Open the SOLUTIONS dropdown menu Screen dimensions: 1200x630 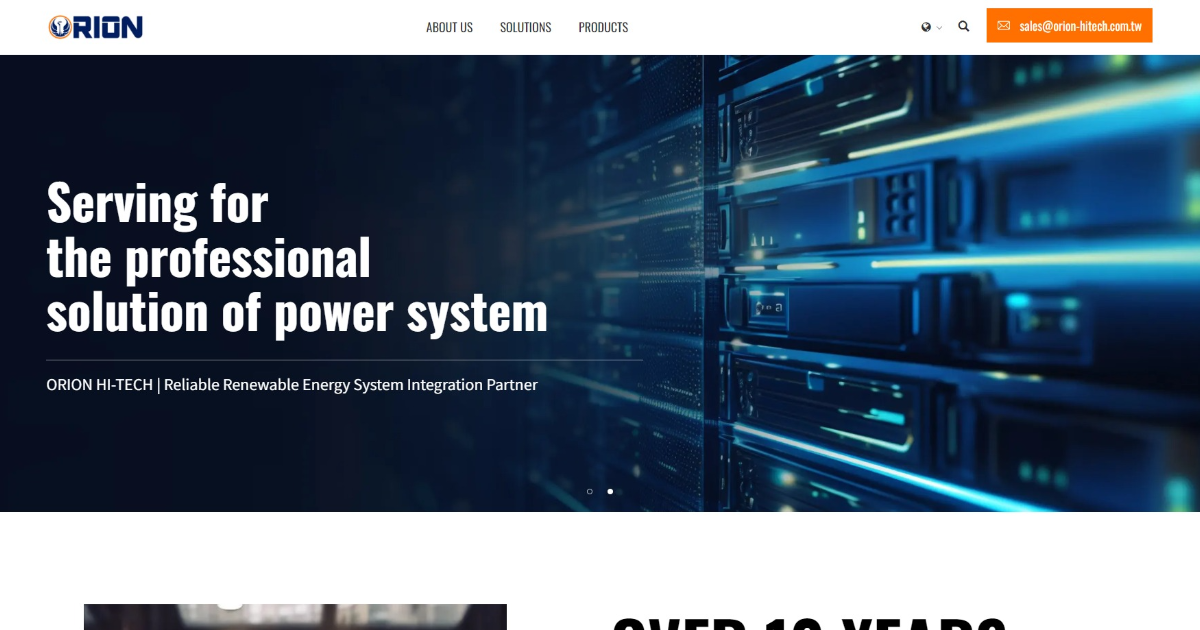525,27
